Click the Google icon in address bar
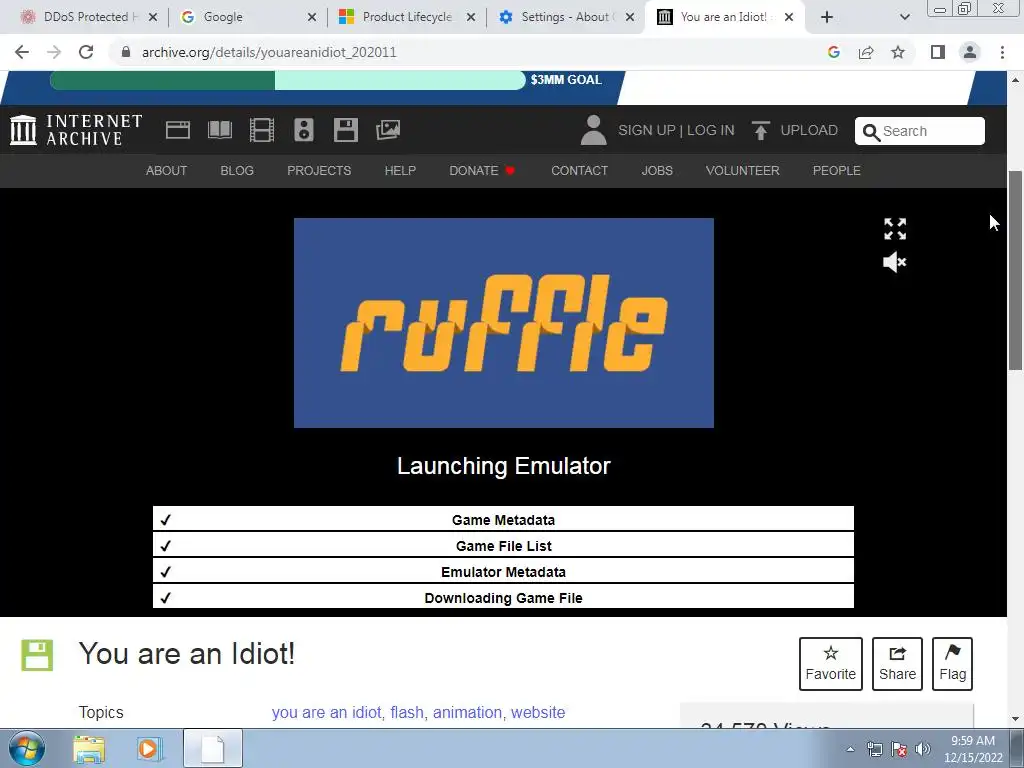 tap(833, 52)
